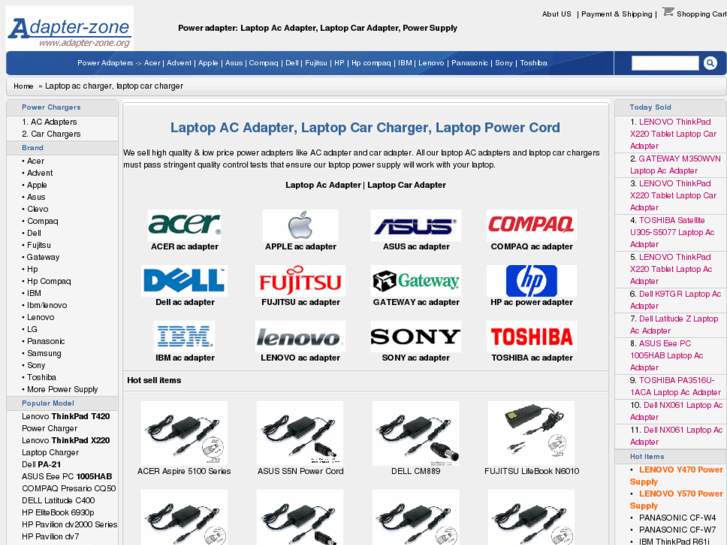Select Fujitsu in the top navigation bar

[x=316, y=63]
